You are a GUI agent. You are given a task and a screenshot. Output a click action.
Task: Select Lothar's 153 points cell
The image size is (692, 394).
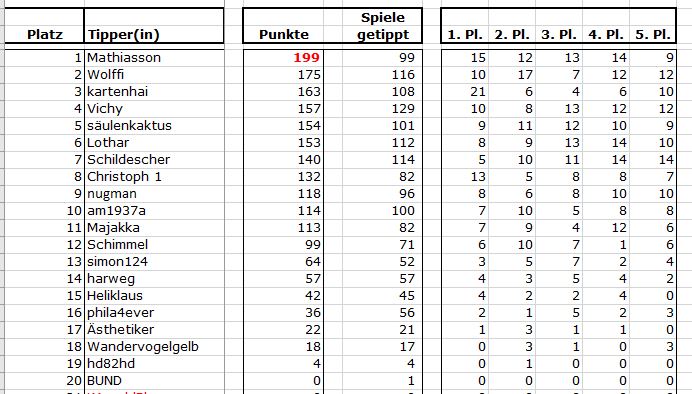pyautogui.click(x=283, y=143)
